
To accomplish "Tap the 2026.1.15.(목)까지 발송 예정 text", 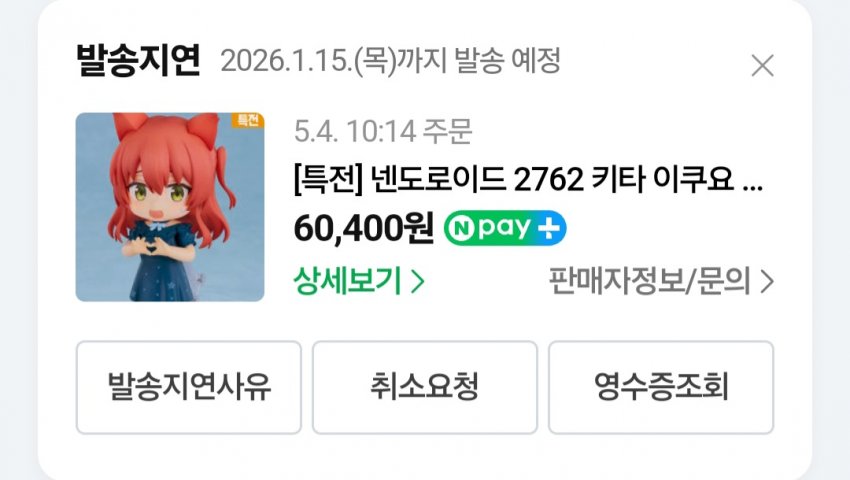I will [390, 61].
